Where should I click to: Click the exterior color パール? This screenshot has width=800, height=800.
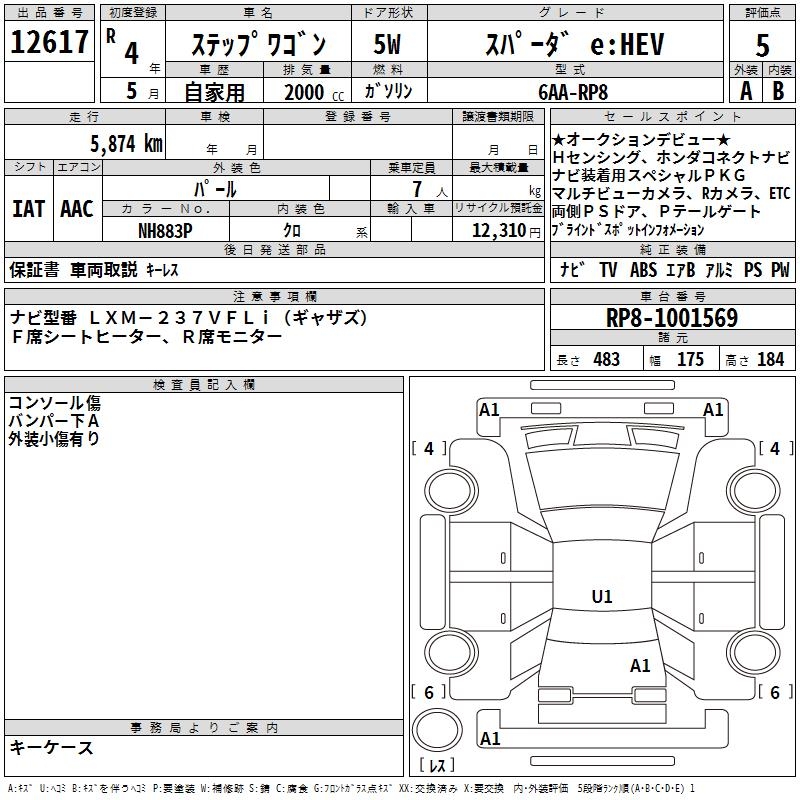(215, 189)
